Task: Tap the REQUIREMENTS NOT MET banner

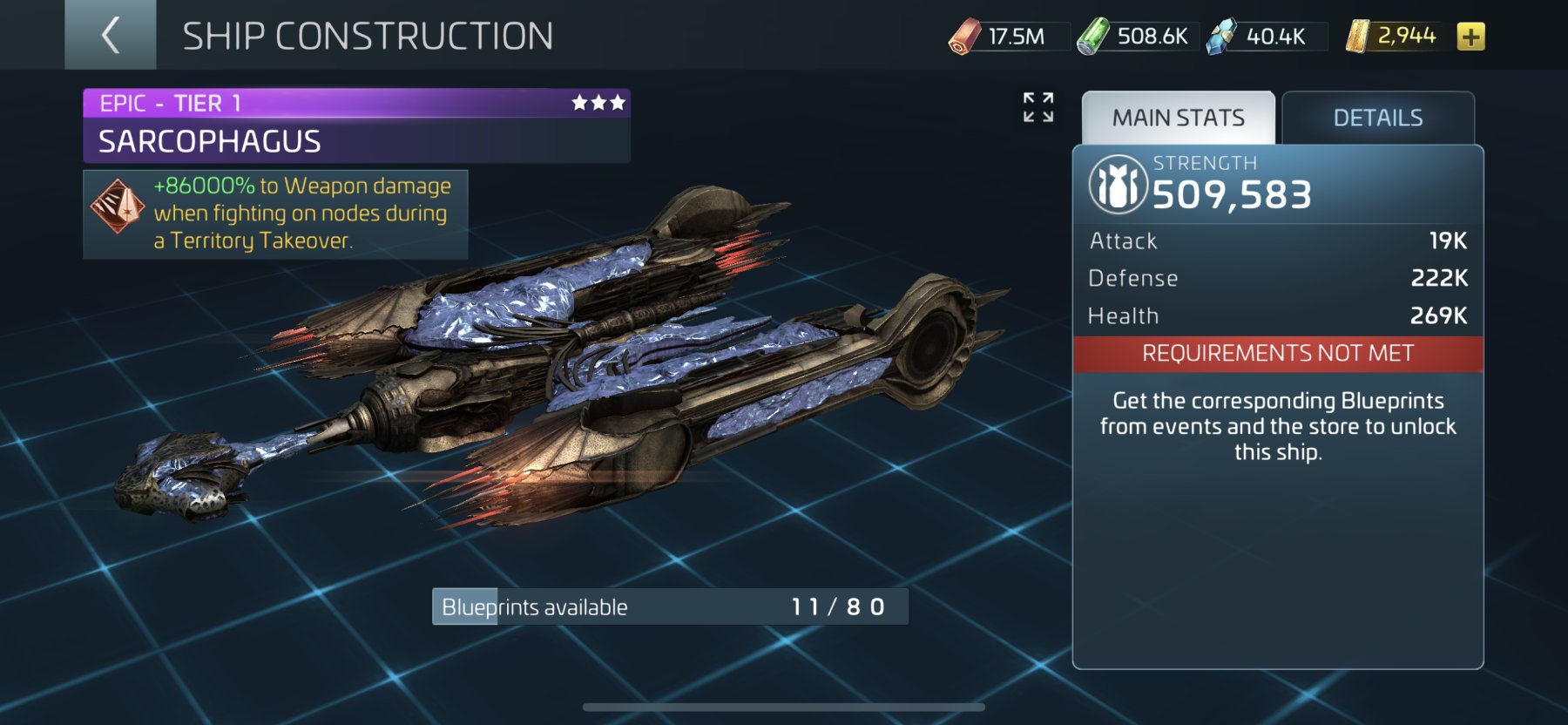Action: tap(1278, 354)
